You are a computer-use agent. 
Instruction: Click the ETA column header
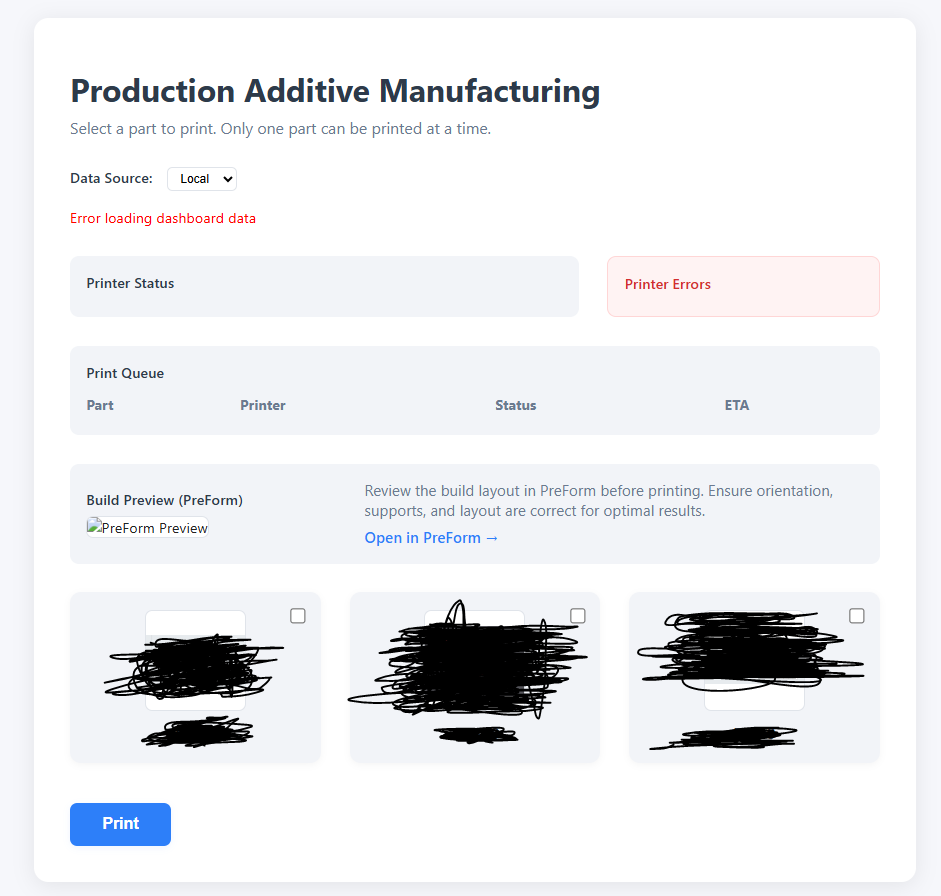coord(737,405)
